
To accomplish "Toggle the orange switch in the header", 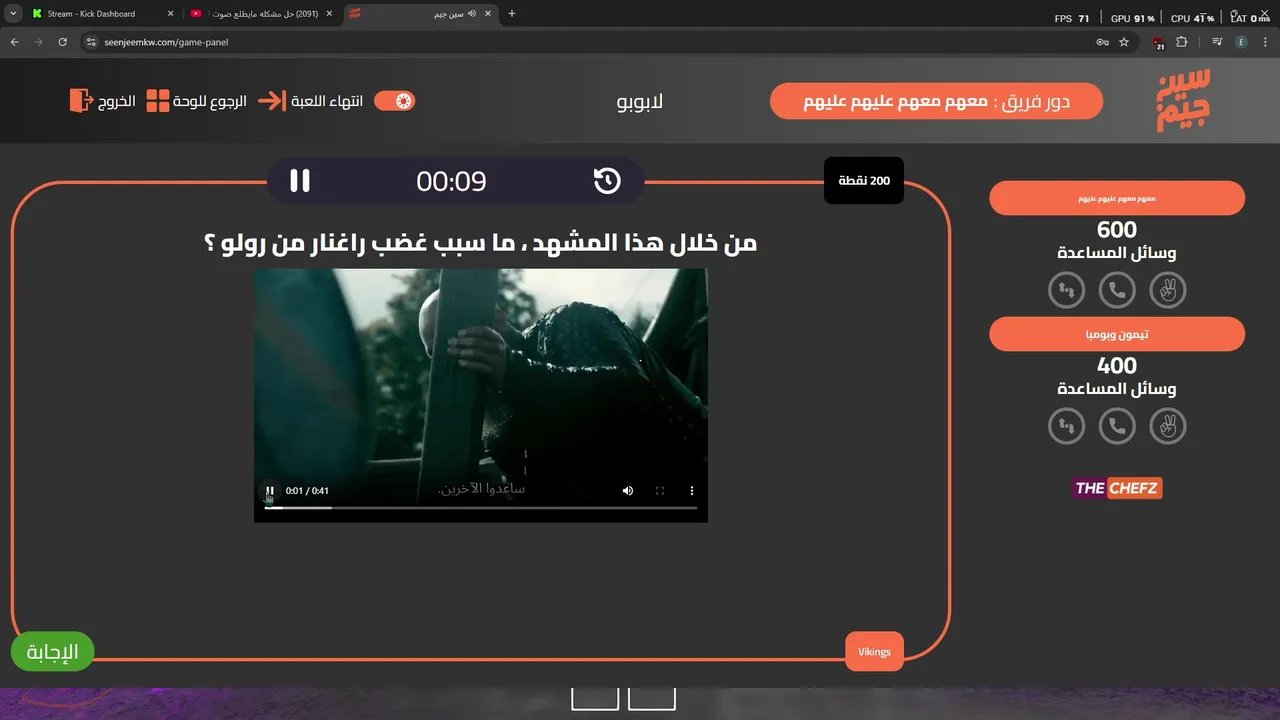I will pos(394,101).
